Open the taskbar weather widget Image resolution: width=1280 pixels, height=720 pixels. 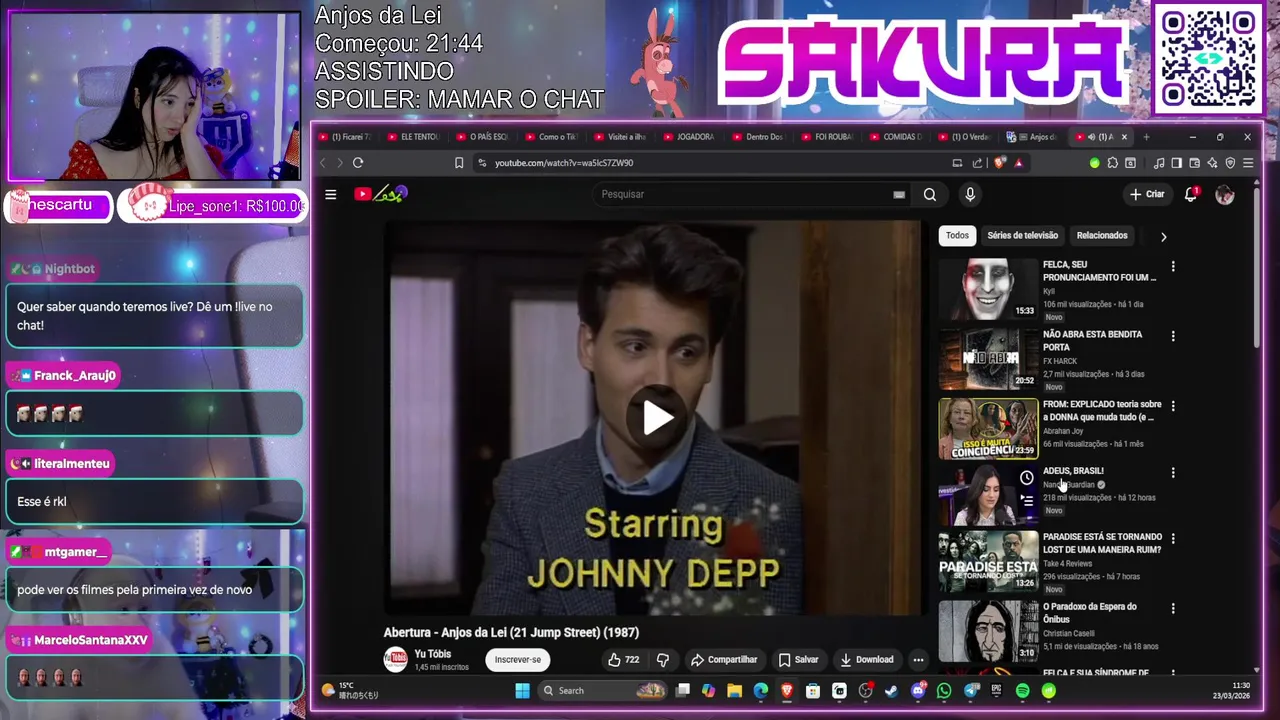(x=350, y=690)
